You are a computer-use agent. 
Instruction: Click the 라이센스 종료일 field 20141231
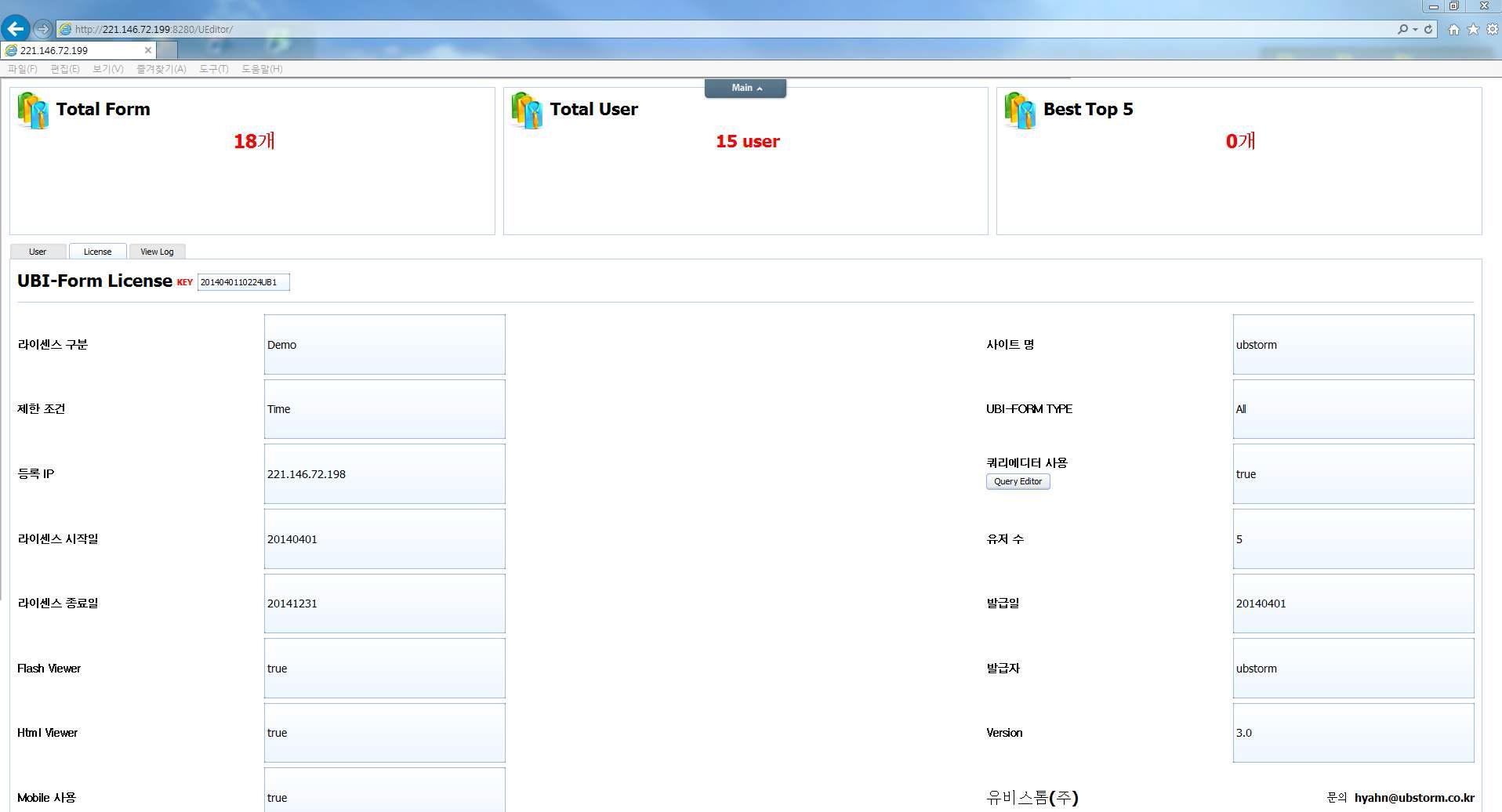coord(384,604)
